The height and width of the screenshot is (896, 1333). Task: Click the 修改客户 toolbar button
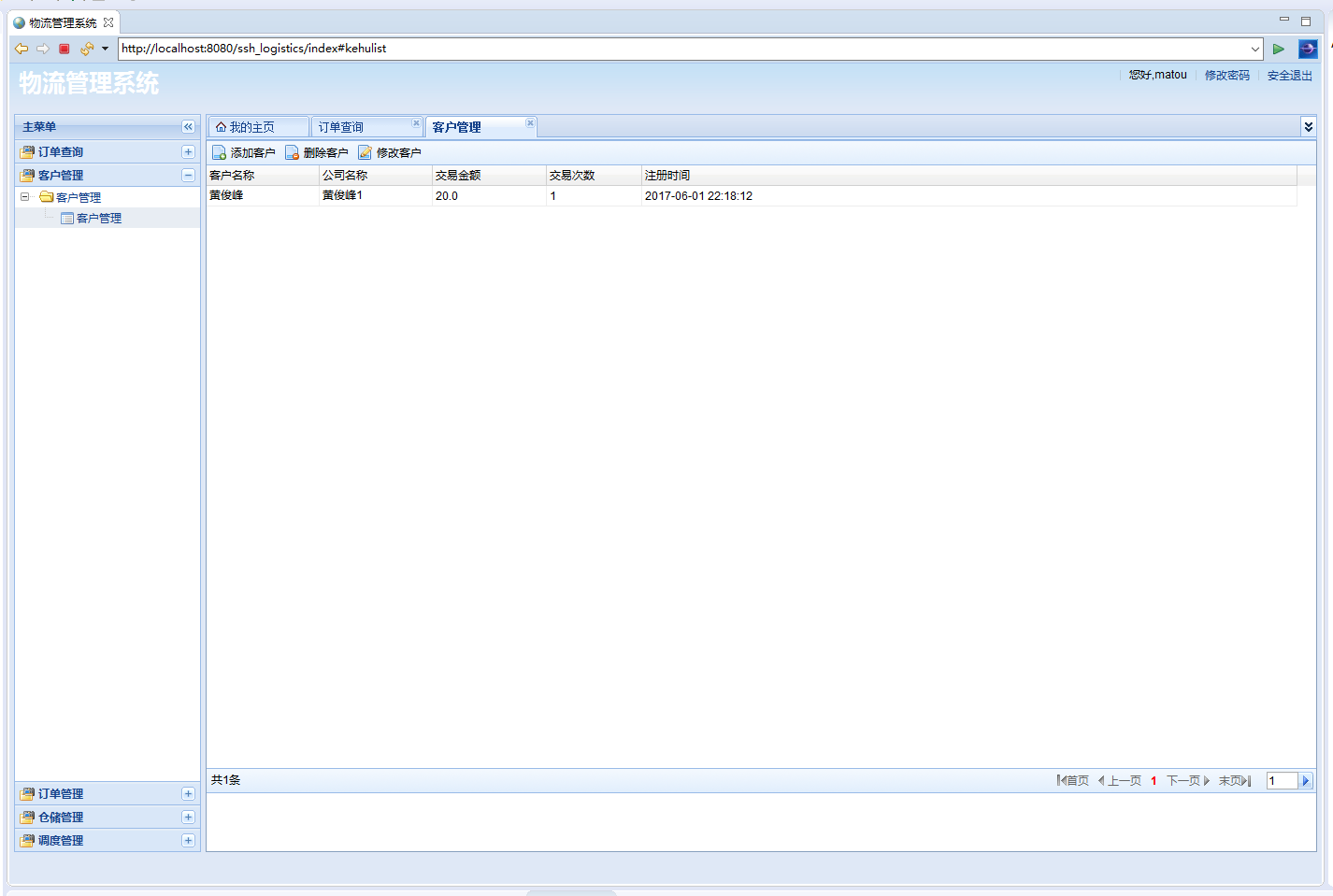pyautogui.click(x=390, y=153)
